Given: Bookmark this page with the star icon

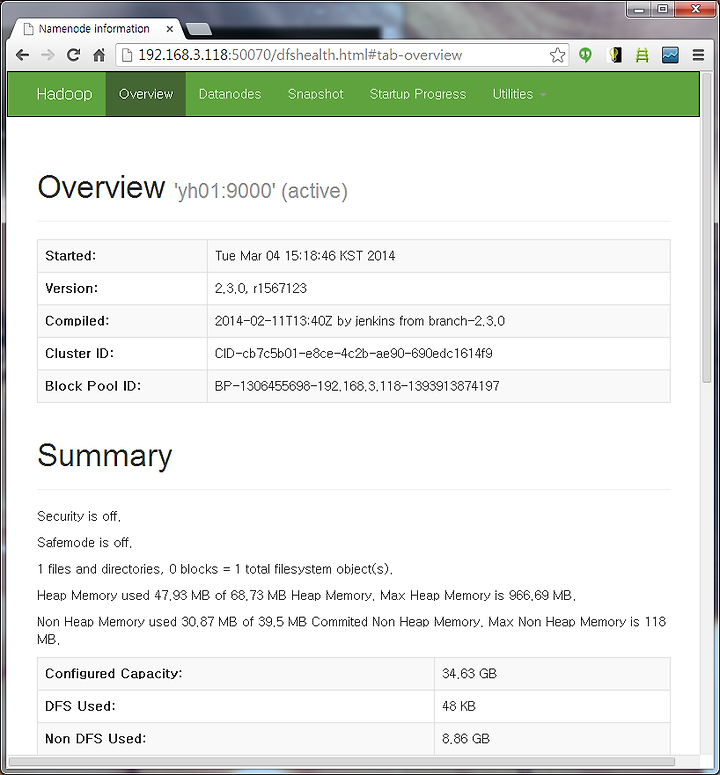Looking at the screenshot, I should (557, 55).
